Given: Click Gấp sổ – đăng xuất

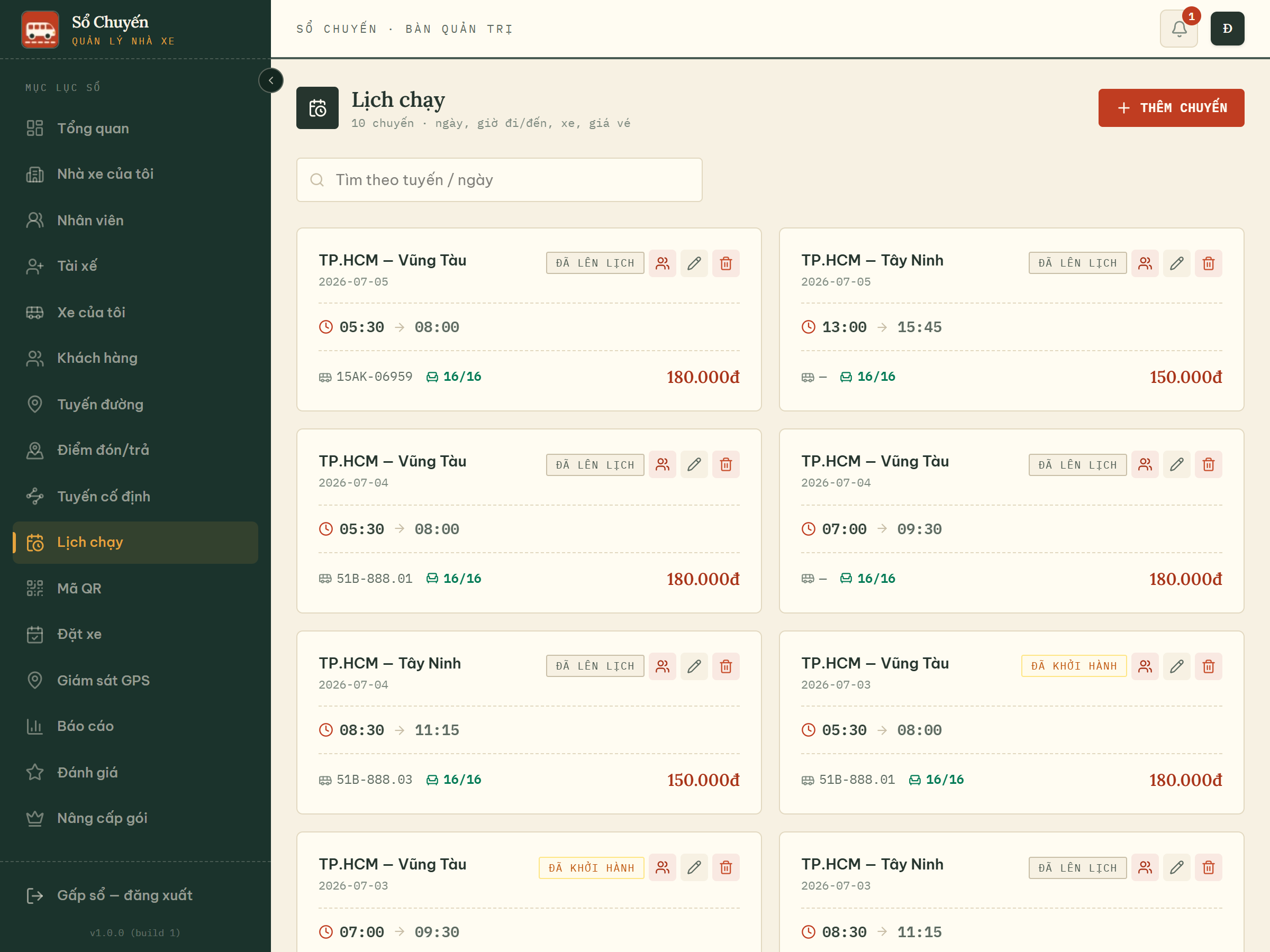Looking at the screenshot, I should [x=135, y=895].
